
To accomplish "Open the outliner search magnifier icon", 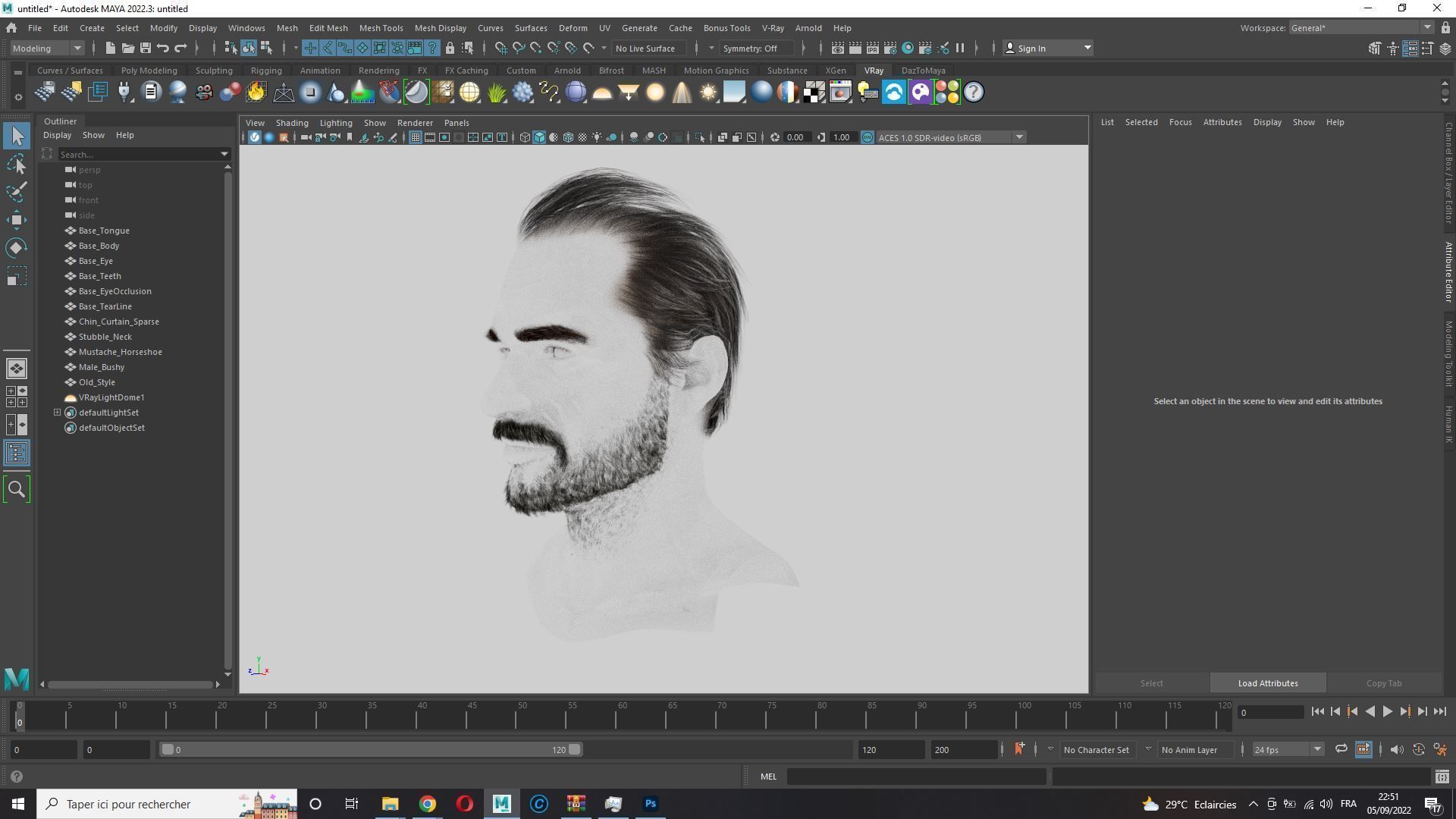I will [x=17, y=489].
